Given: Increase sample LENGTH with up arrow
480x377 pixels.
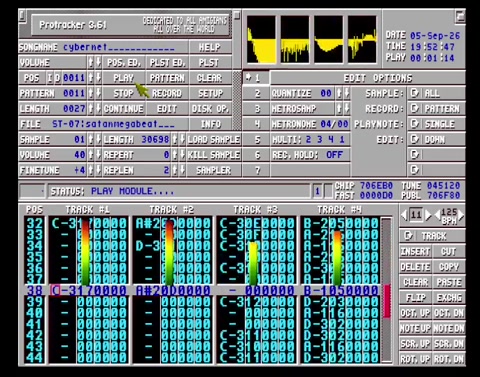Looking at the screenshot, I should point(175,139).
